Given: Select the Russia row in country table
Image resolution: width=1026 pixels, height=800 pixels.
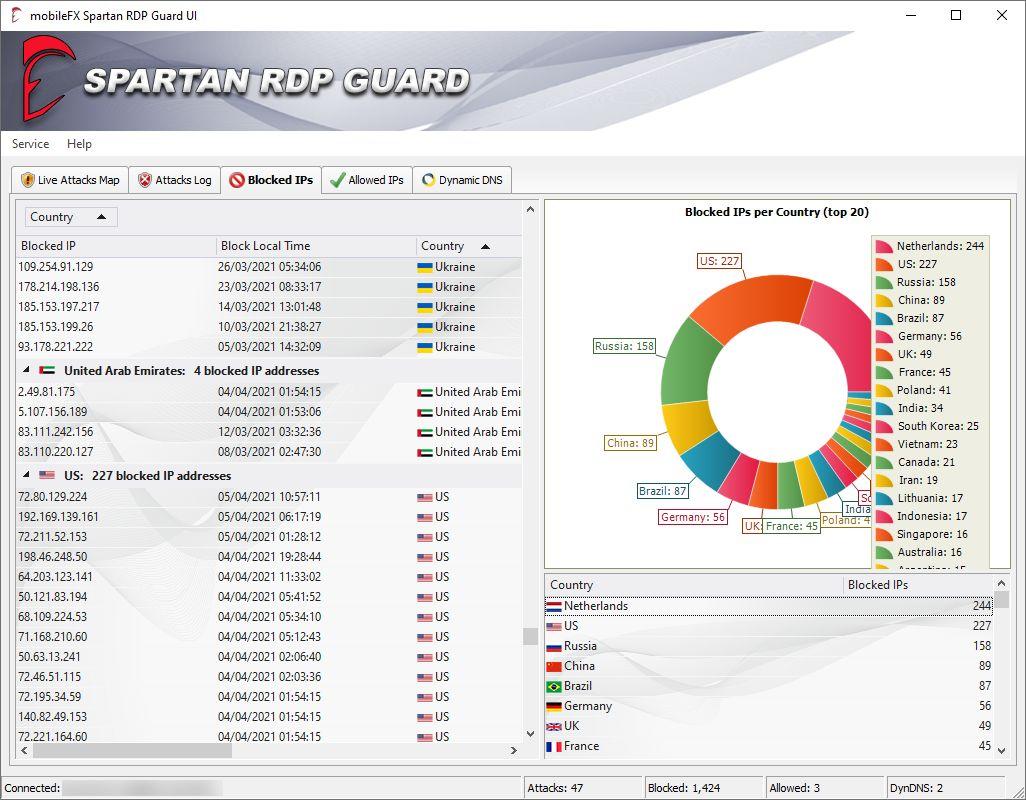Looking at the screenshot, I should [x=768, y=646].
